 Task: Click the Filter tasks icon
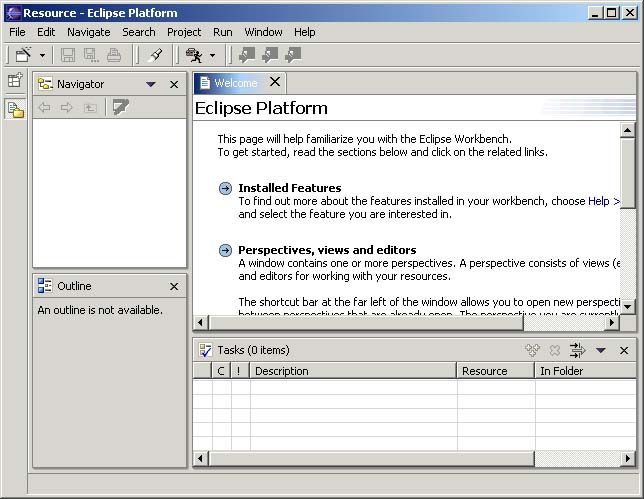click(577, 350)
